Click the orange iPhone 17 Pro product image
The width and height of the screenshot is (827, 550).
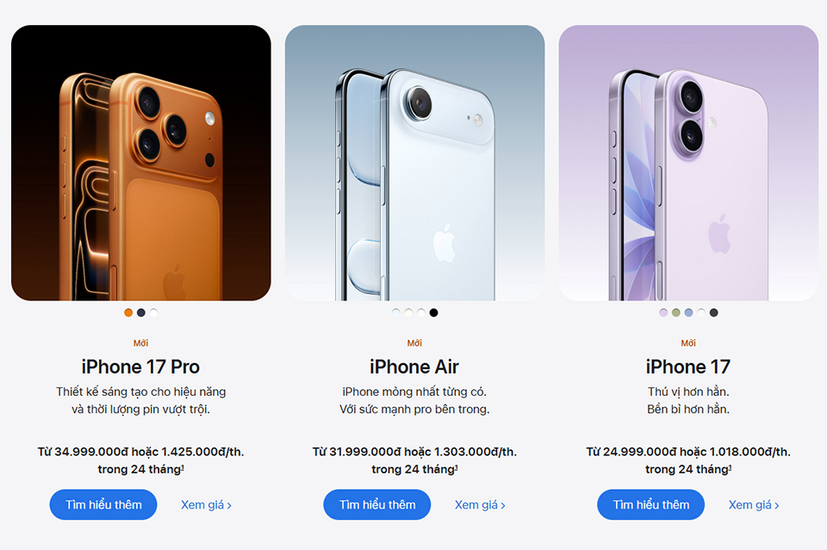(141, 163)
